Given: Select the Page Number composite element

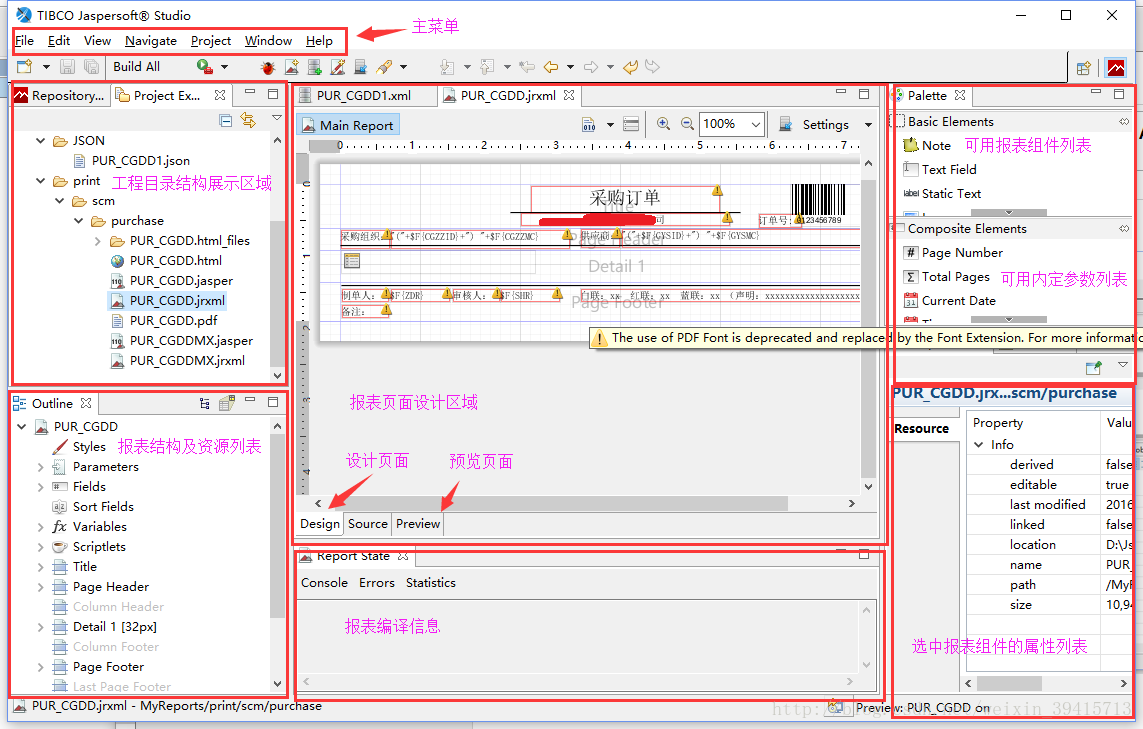Looking at the screenshot, I should tap(953, 252).
